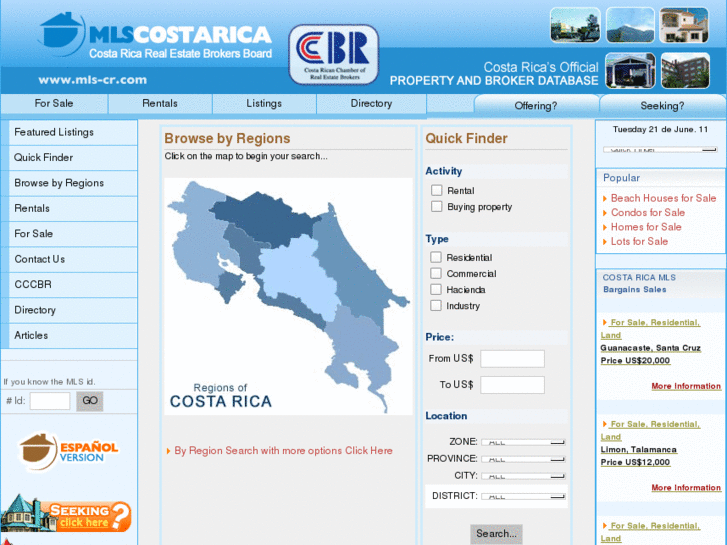Click the MLS Costa Rica house logo
The height and width of the screenshot is (545, 727).
[62, 33]
